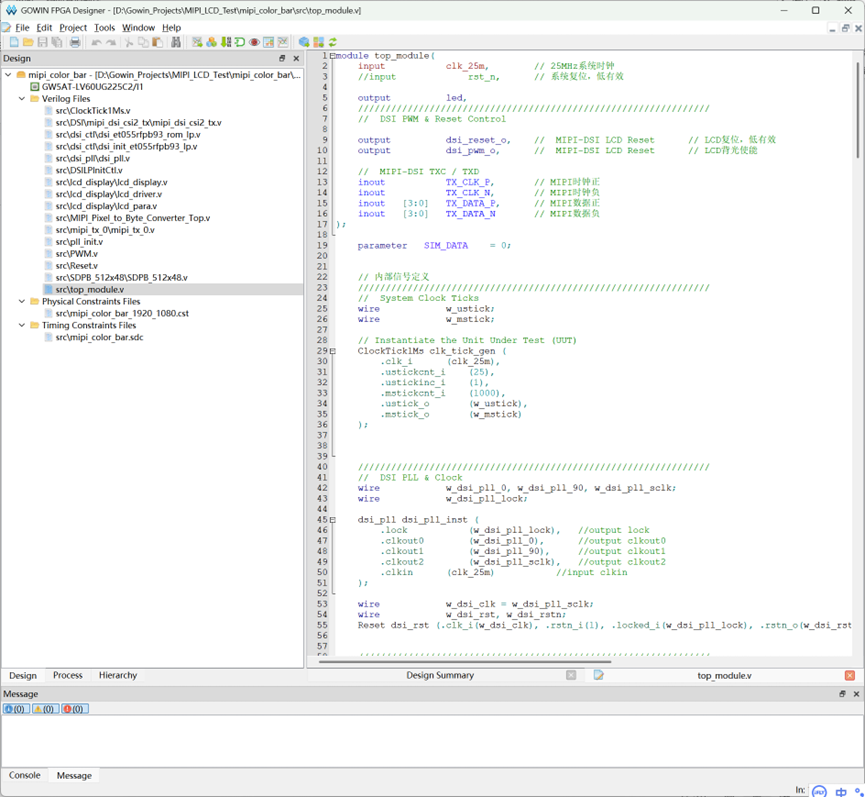Click the Save All toolbar icon

(x=57, y=42)
